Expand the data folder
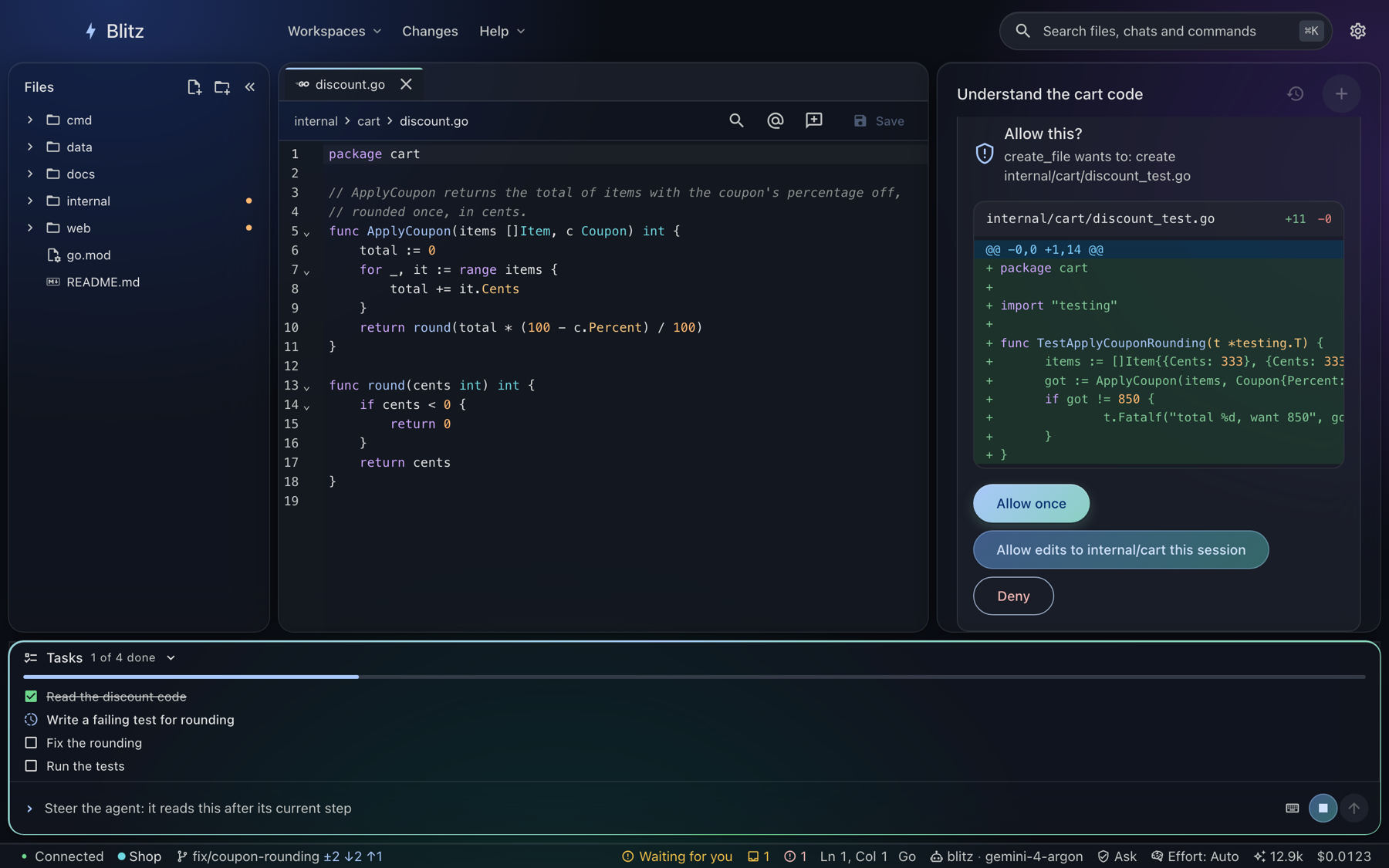The image size is (1389, 868). coord(30,147)
